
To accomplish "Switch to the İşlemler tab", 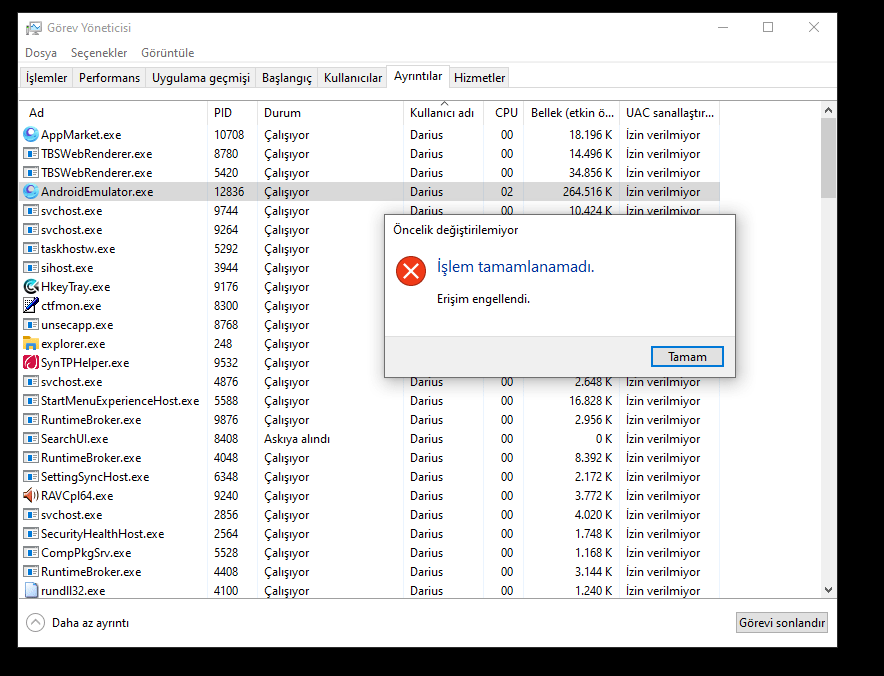I will point(46,78).
